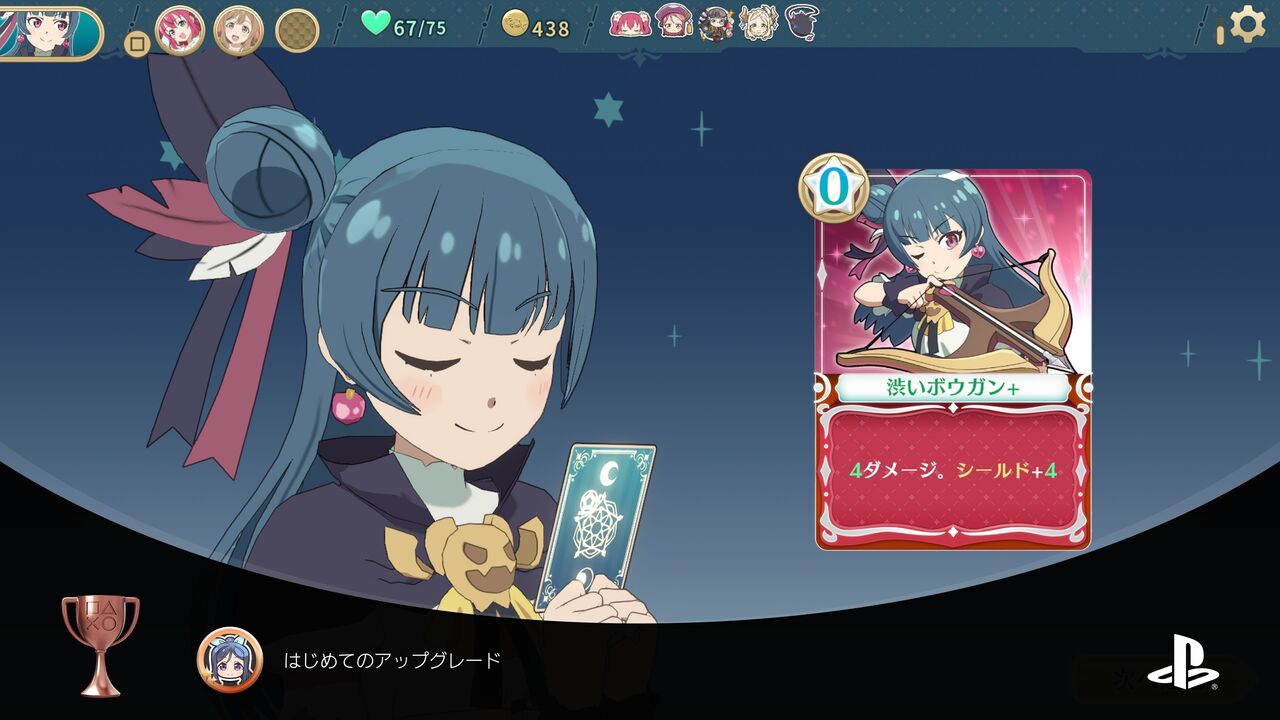
Task: Click the bronze trophy notification icon
Action: [100, 645]
